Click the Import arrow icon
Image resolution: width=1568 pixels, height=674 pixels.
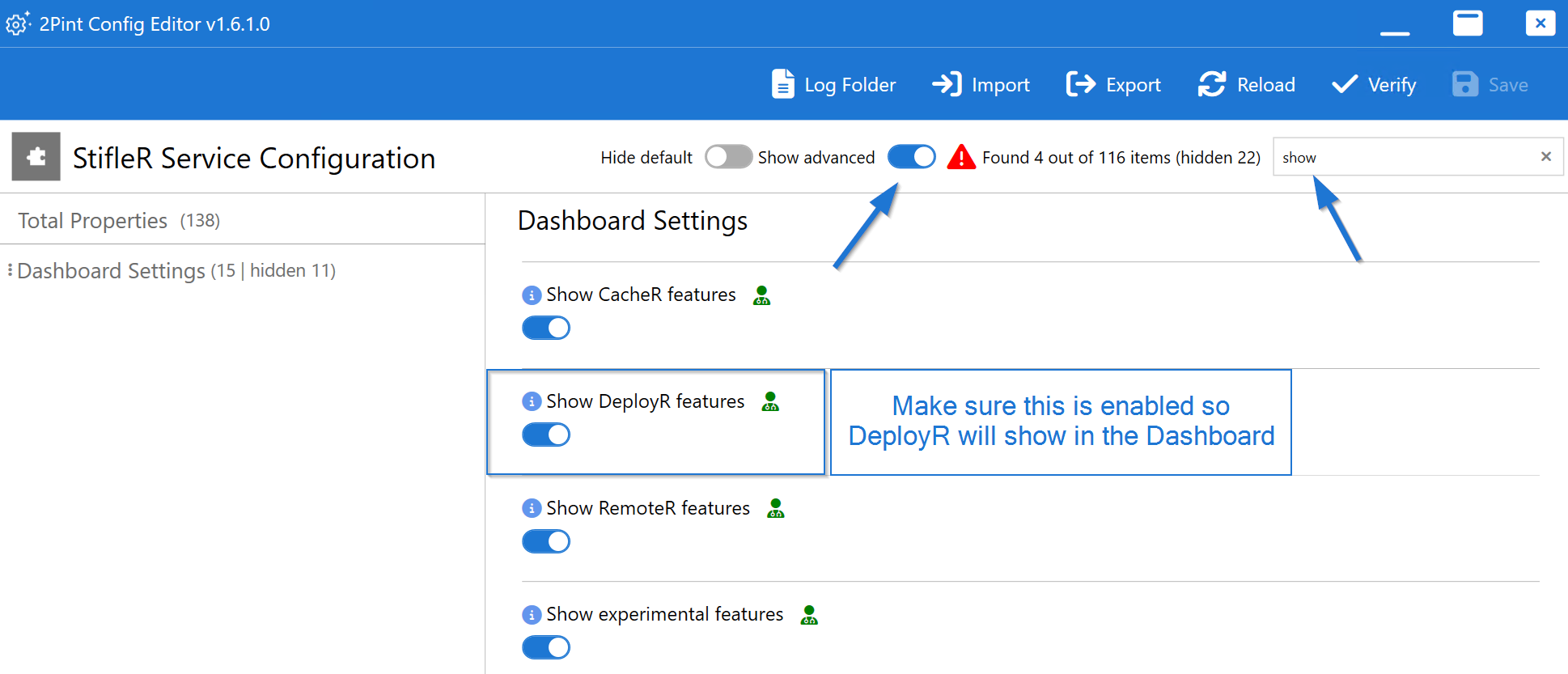[x=947, y=84]
